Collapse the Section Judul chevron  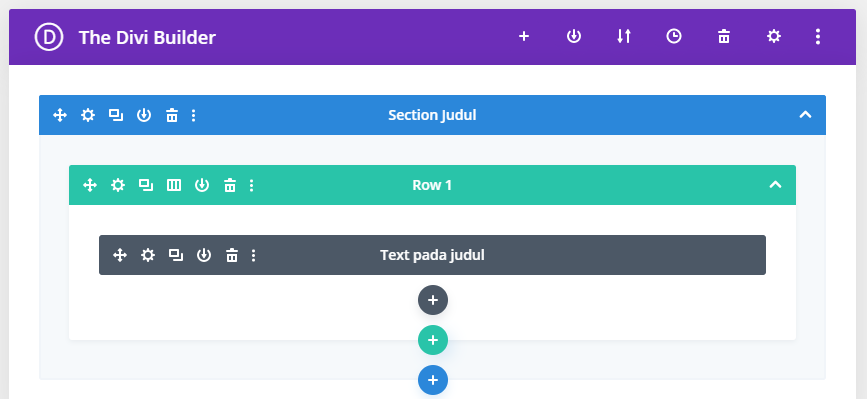(x=806, y=115)
